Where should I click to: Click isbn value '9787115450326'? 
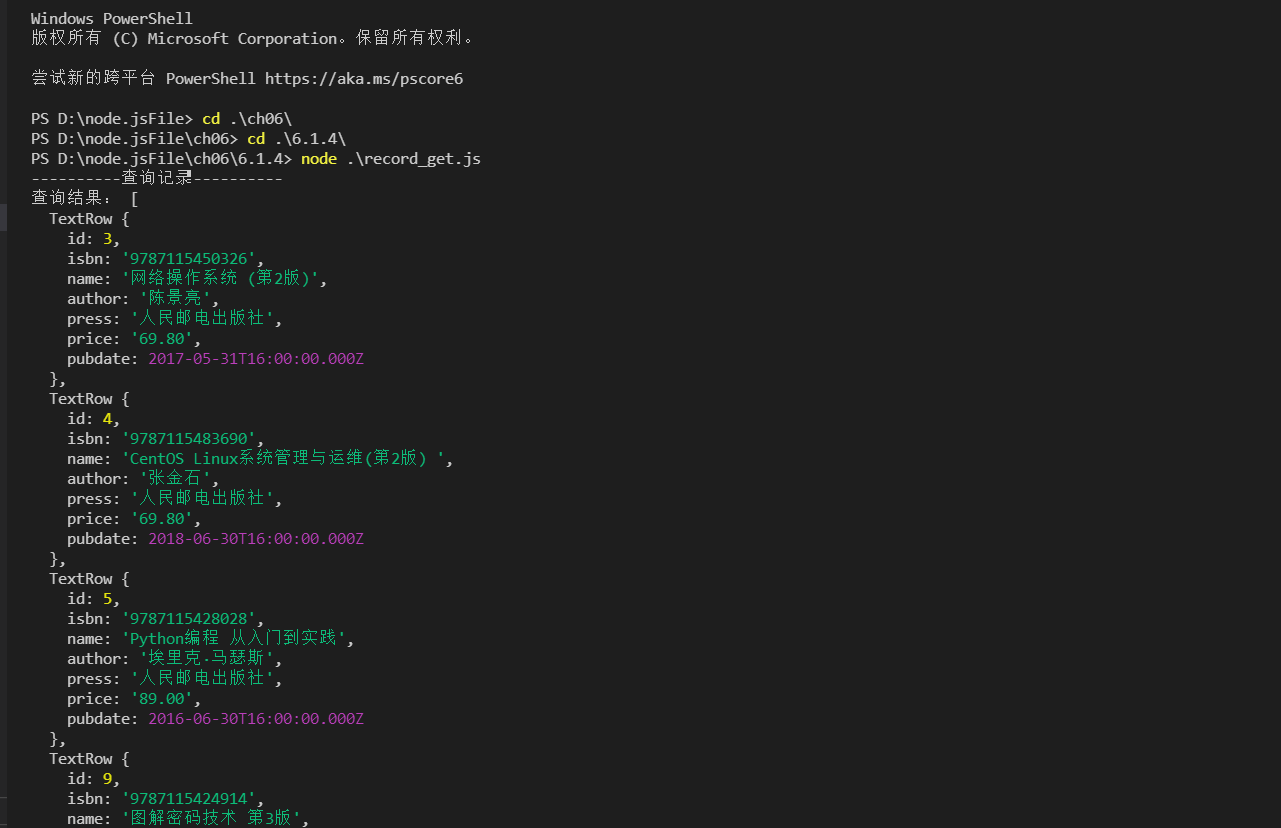coord(189,258)
